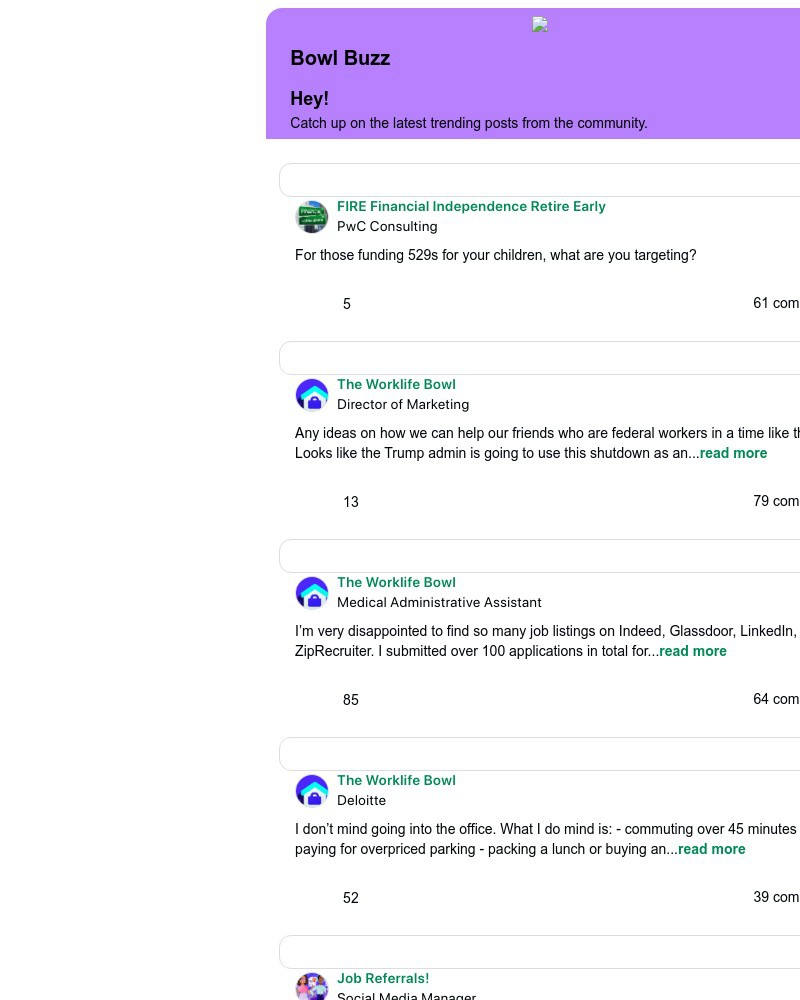Expand read more on office commuting post
Viewport: 800px width, 1000px height.
point(711,849)
